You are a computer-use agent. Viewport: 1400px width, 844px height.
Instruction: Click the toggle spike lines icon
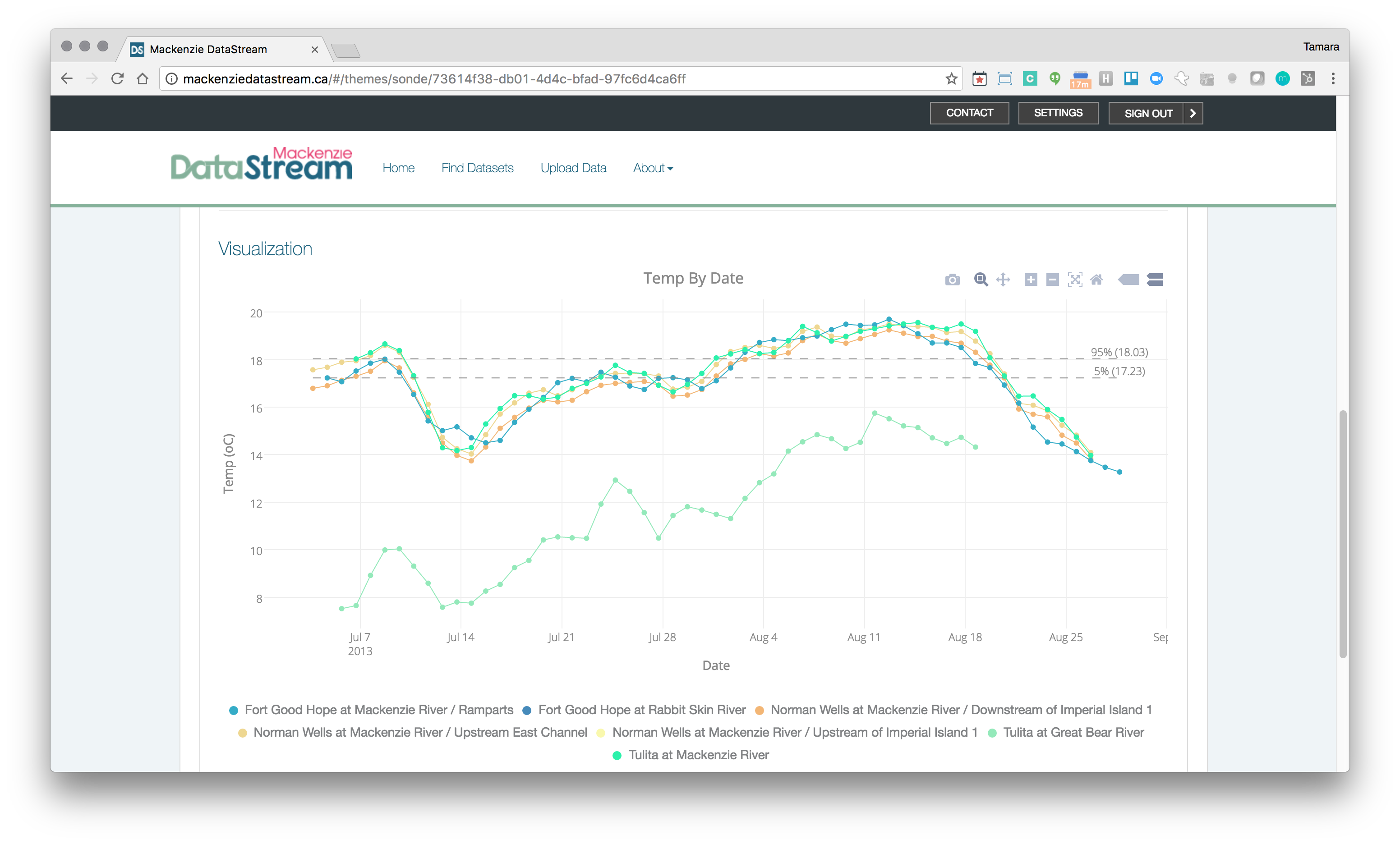[1128, 279]
